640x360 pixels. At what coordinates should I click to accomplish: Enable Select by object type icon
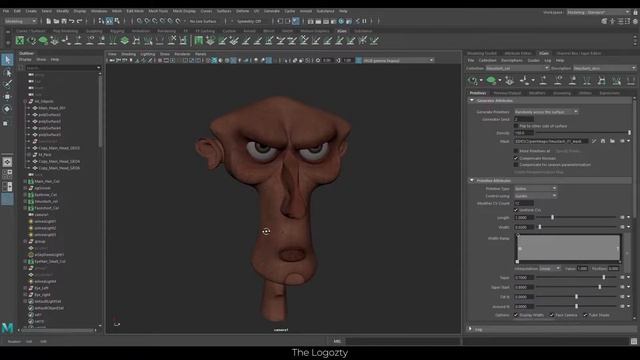109,21
